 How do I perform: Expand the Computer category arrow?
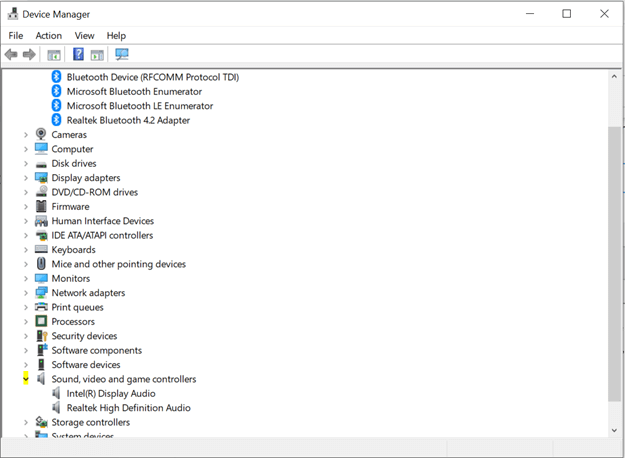26,149
